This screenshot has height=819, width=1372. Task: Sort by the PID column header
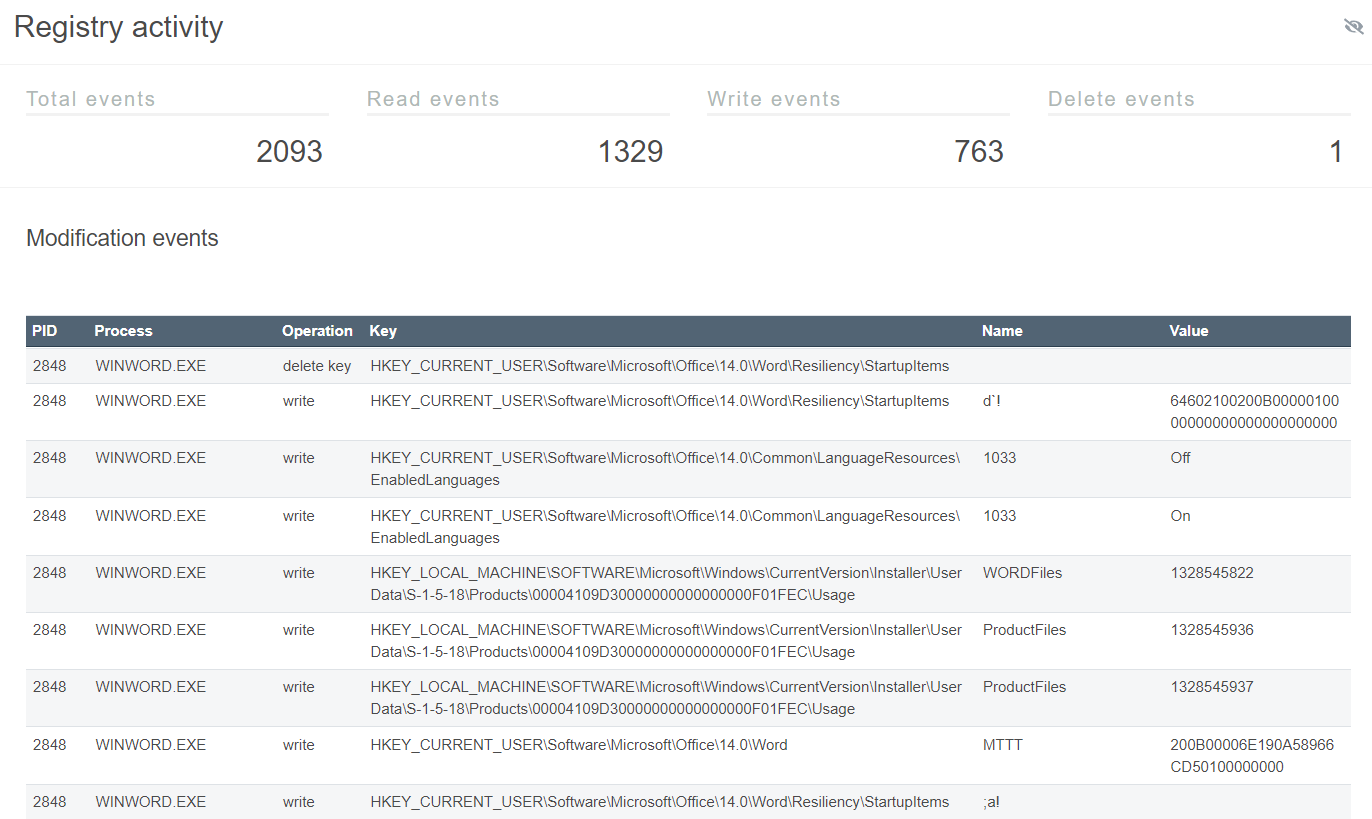pyautogui.click(x=45, y=331)
